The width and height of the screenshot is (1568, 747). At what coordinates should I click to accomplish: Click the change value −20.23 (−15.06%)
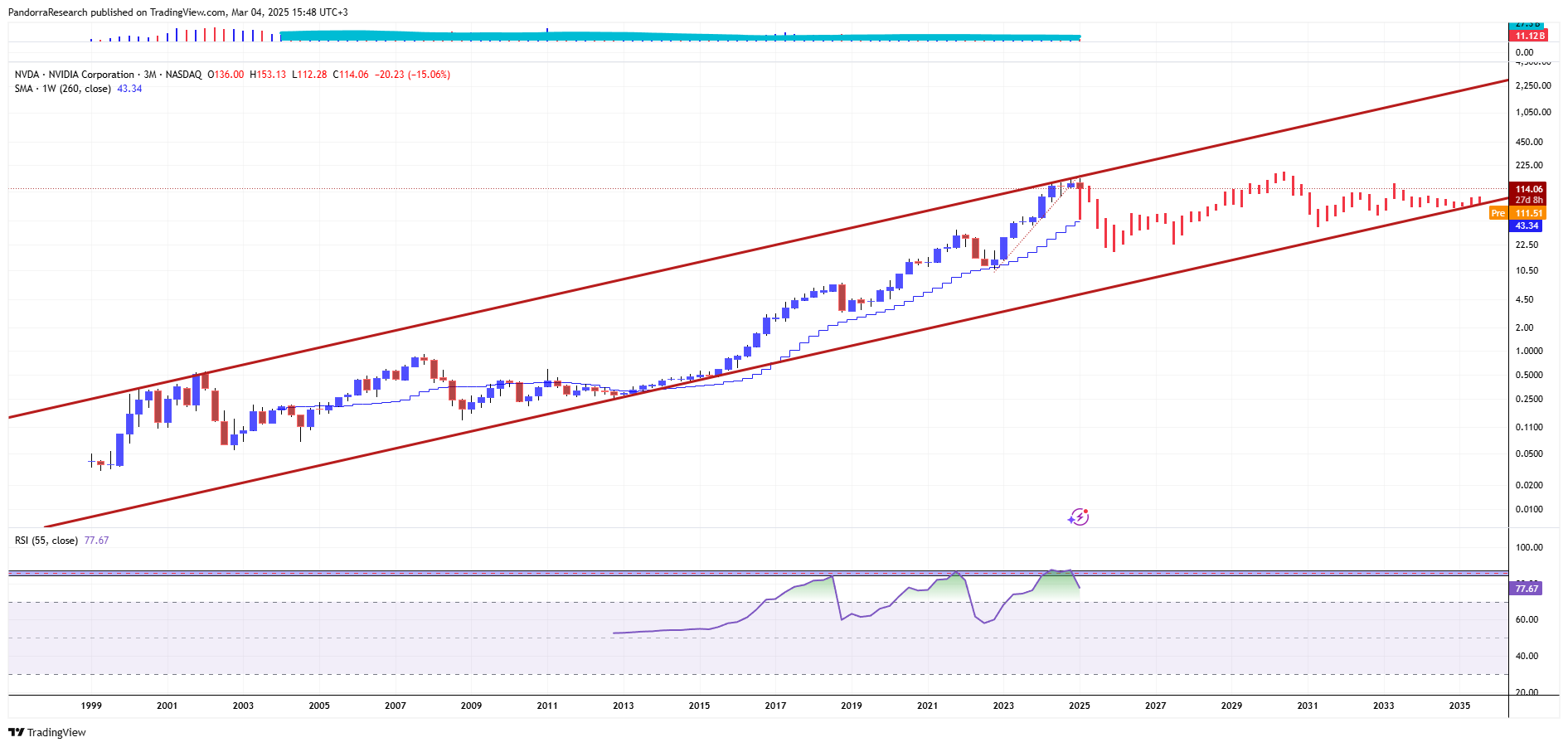412,75
